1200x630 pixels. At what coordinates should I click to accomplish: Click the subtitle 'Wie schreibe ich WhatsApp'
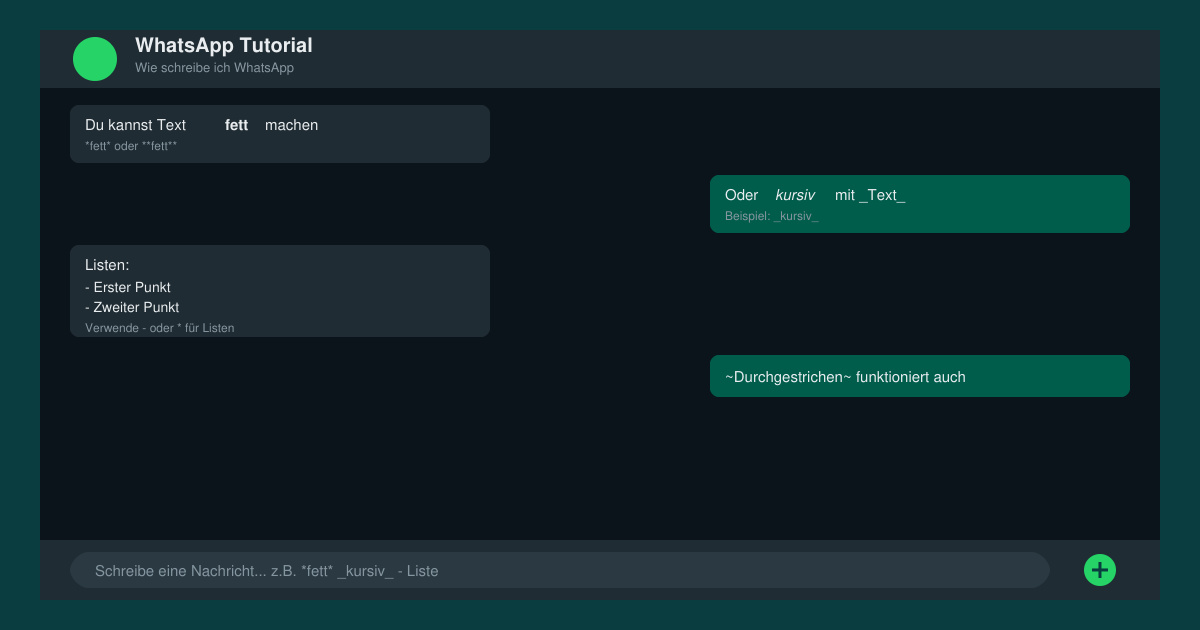point(214,68)
